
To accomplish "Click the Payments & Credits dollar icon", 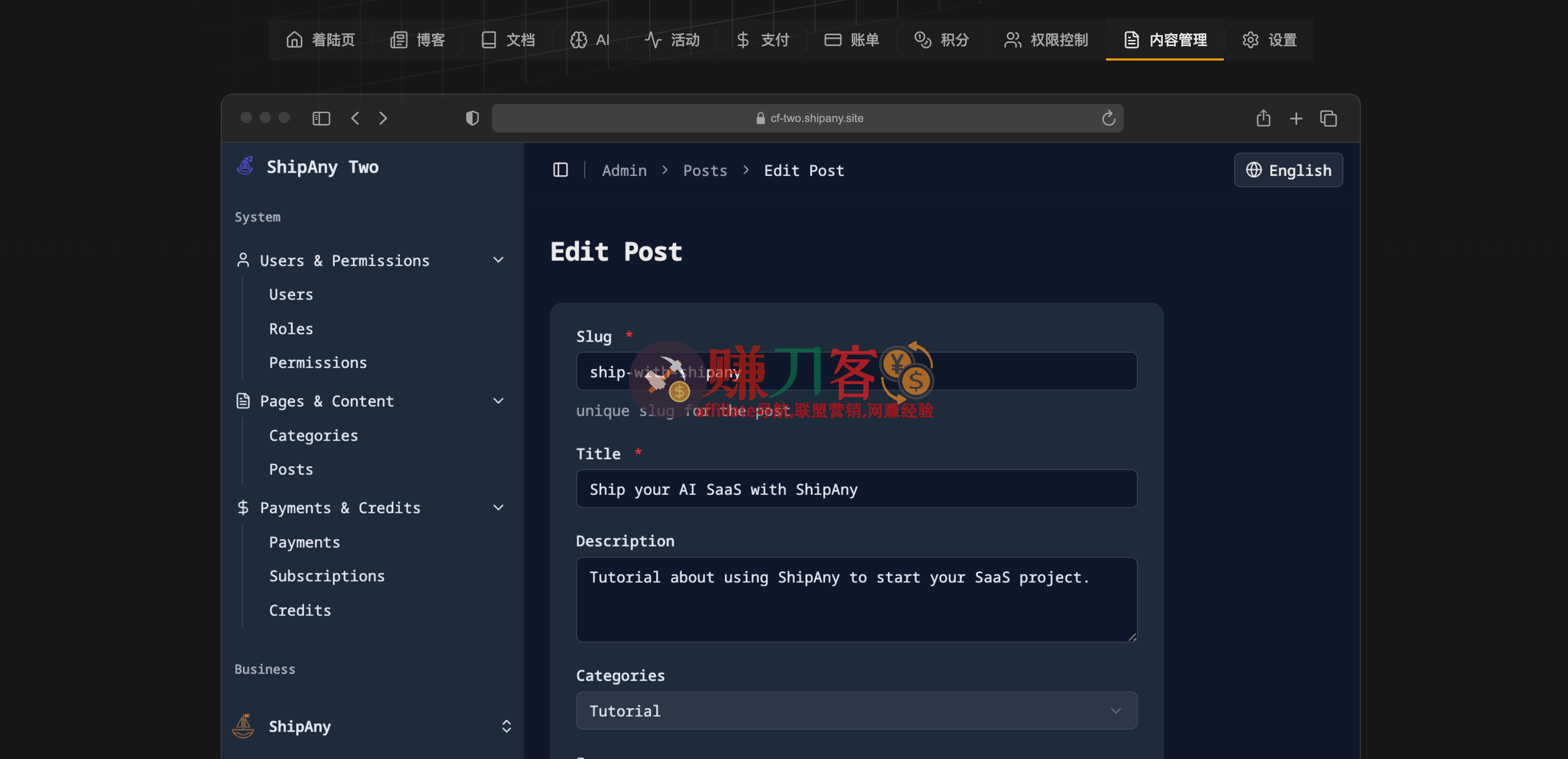I will [243, 507].
